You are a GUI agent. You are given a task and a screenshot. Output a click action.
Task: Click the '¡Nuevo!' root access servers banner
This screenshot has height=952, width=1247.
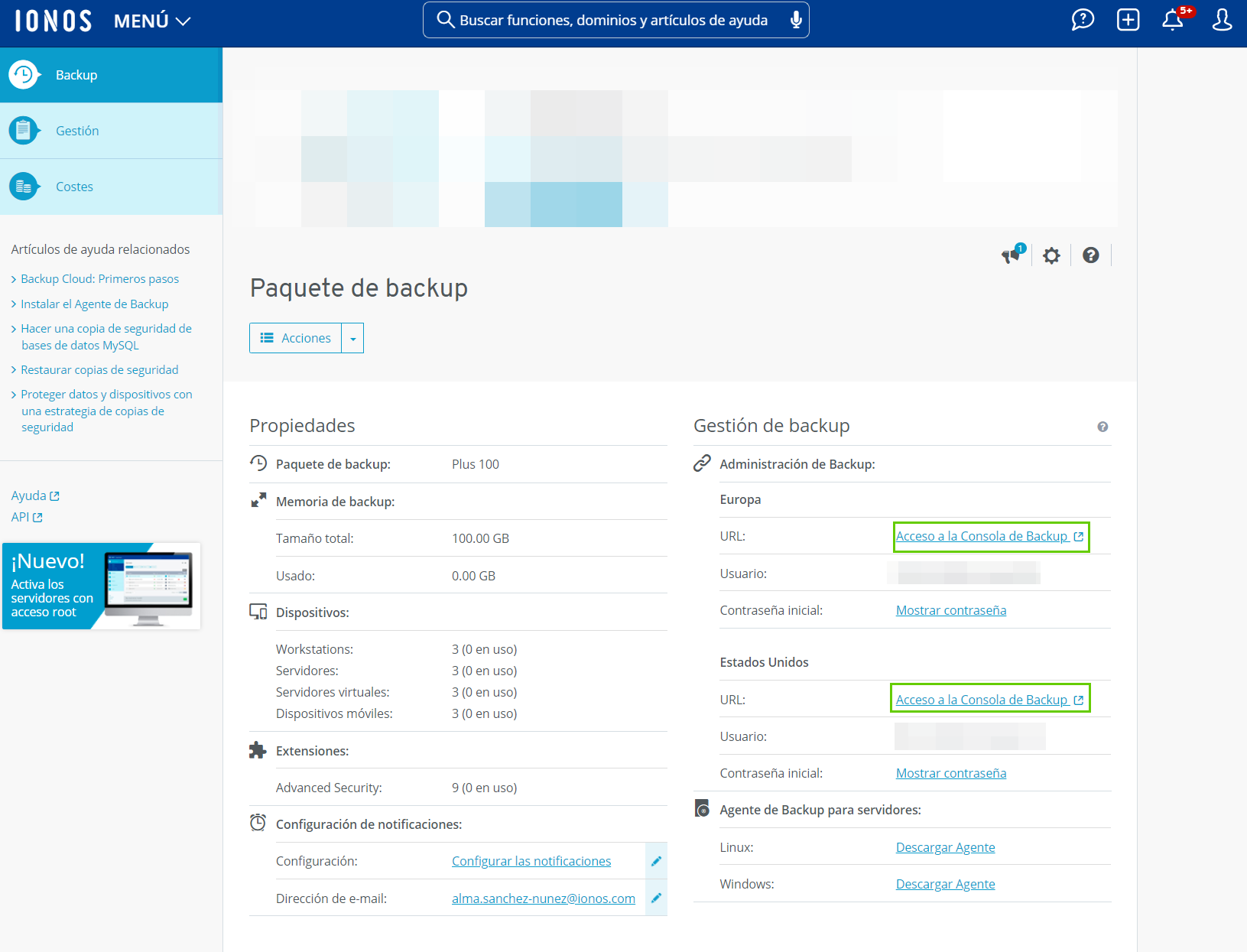102,586
